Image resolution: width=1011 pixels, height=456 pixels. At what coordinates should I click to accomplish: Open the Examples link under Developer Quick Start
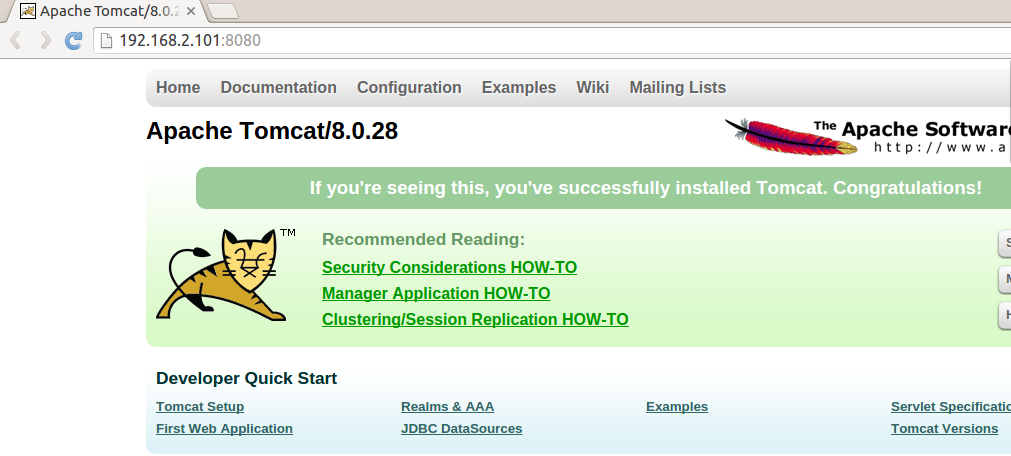point(677,407)
